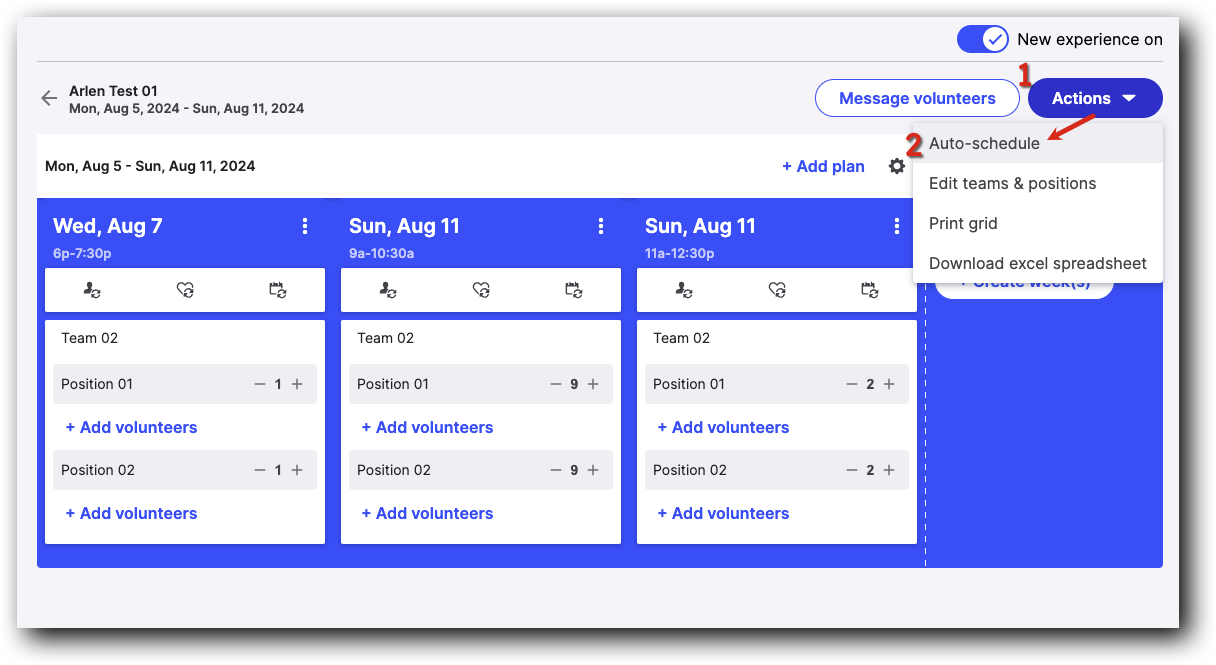This screenshot has height=665, width=1216.
Task: Click the Message volunteers button
Action: tap(917, 98)
